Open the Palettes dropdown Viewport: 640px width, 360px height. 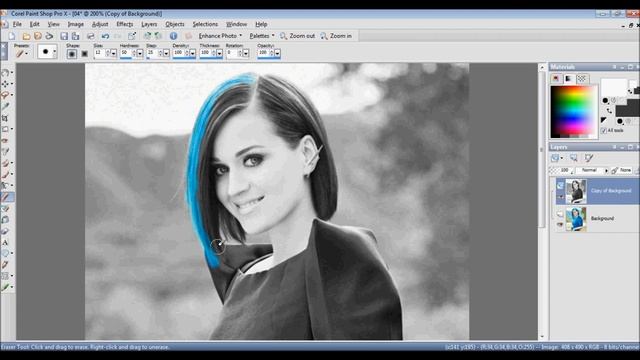pyautogui.click(x=262, y=36)
